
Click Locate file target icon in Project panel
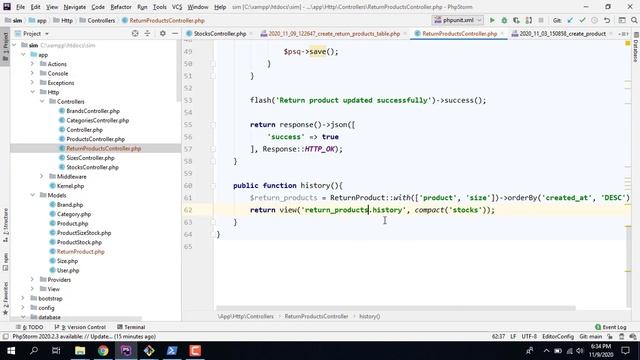pyautogui.click(x=135, y=33)
